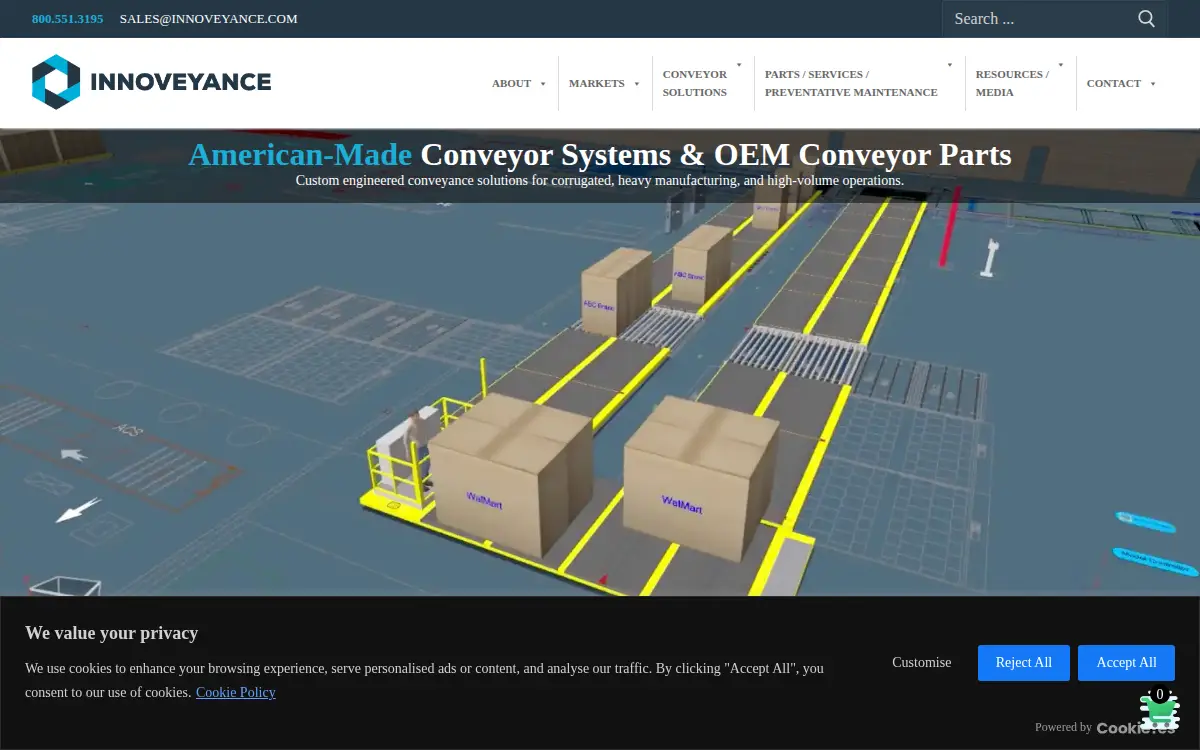Expand the Conveyor Solutions dropdown arrow
The height and width of the screenshot is (750, 1200).
(739, 65)
